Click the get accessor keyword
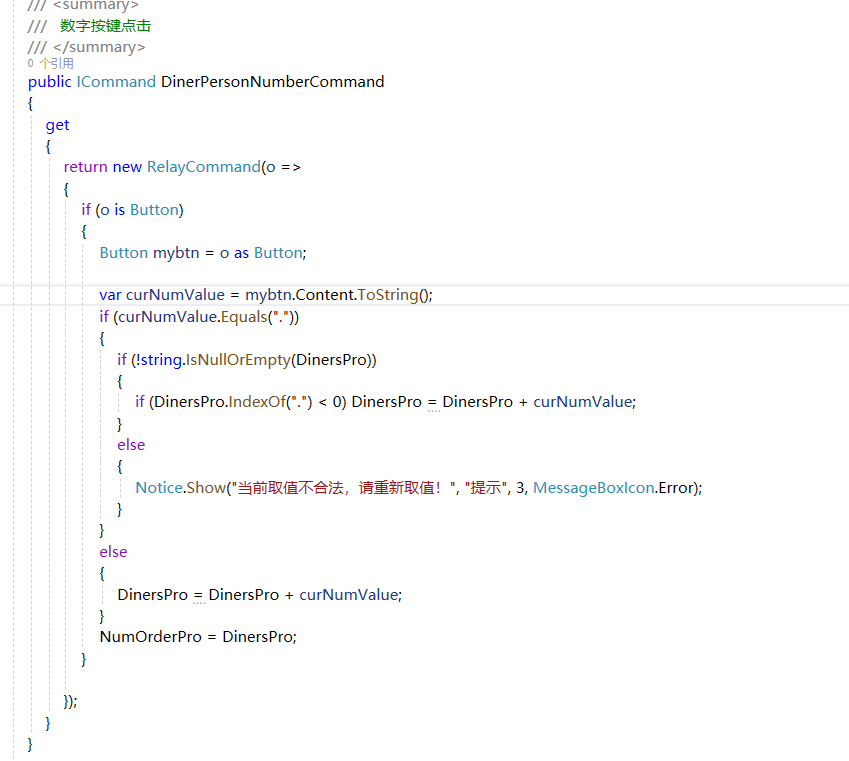The height and width of the screenshot is (761, 849). (x=57, y=126)
